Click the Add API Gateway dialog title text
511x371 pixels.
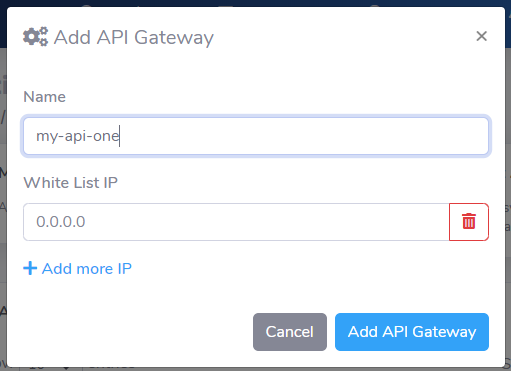click(x=134, y=37)
